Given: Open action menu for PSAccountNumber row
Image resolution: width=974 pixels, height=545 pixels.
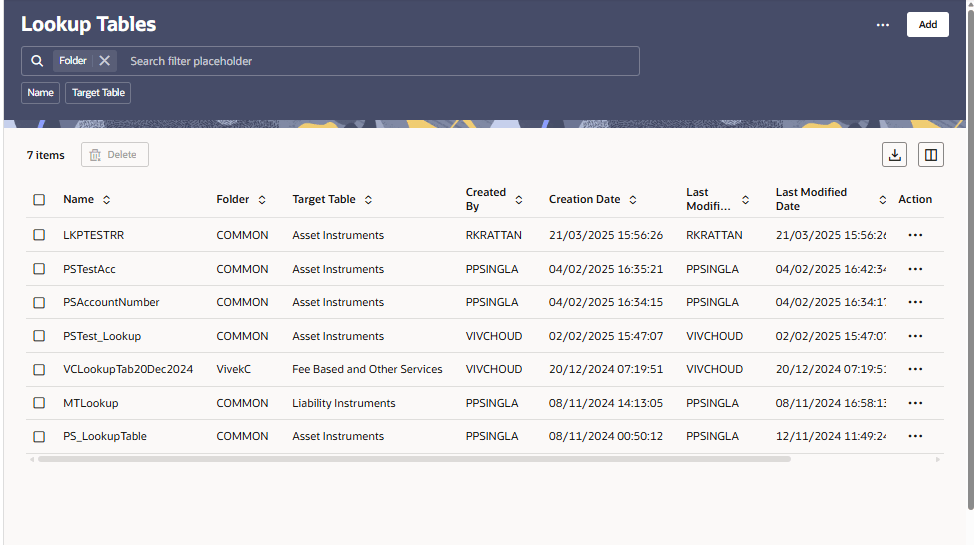Looking at the screenshot, I should [x=915, y=302].
